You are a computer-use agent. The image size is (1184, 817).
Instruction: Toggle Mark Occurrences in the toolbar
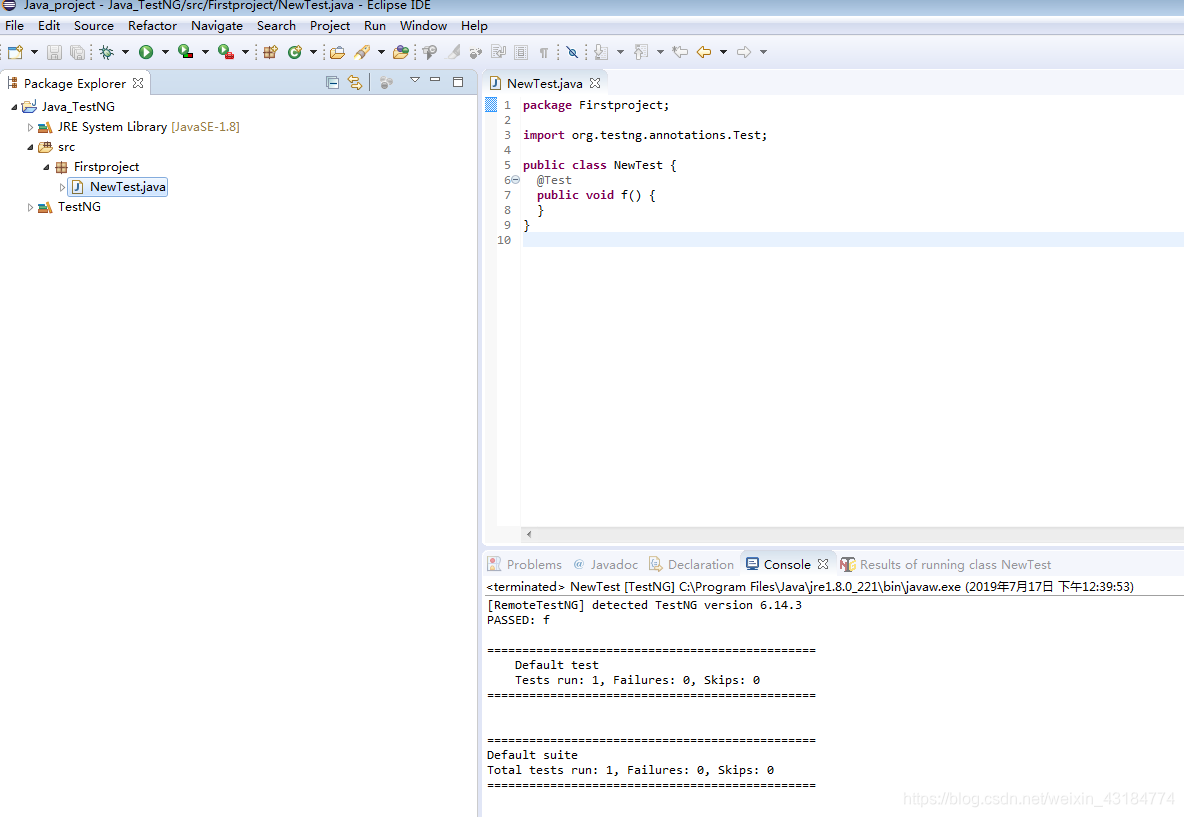coord(452,52)
